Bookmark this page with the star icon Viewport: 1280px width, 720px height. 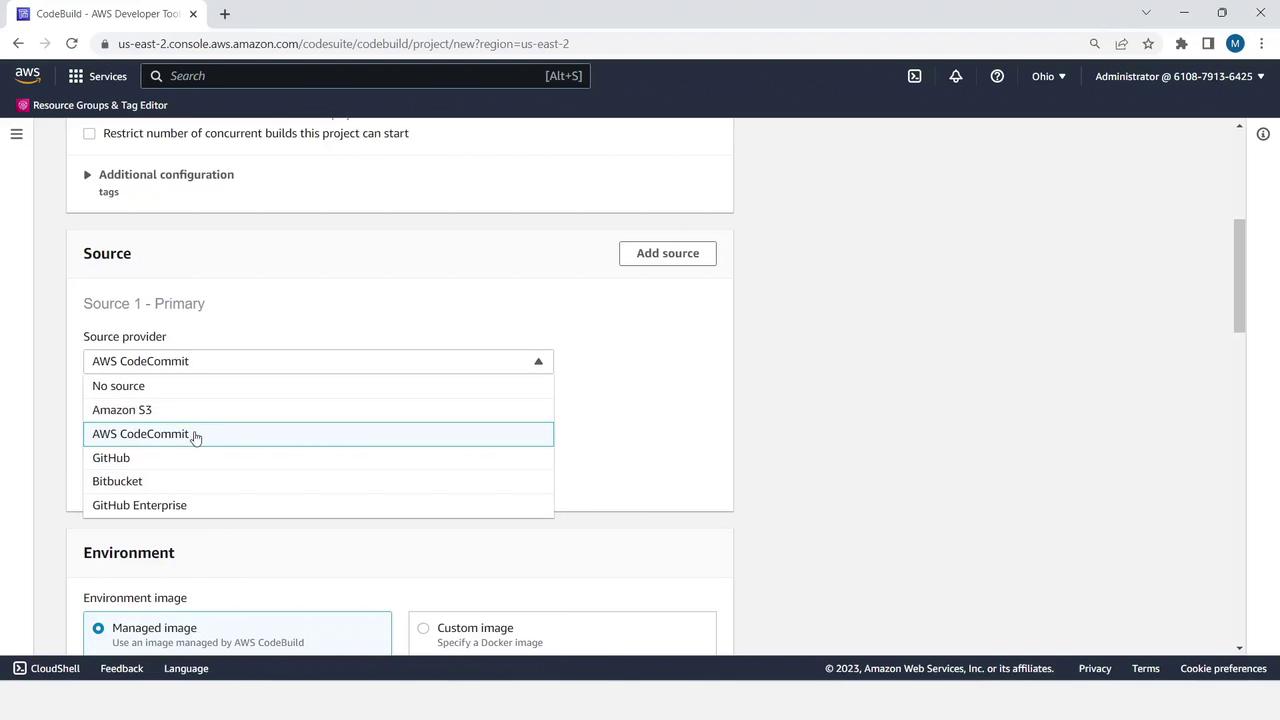coord(1148,44)
